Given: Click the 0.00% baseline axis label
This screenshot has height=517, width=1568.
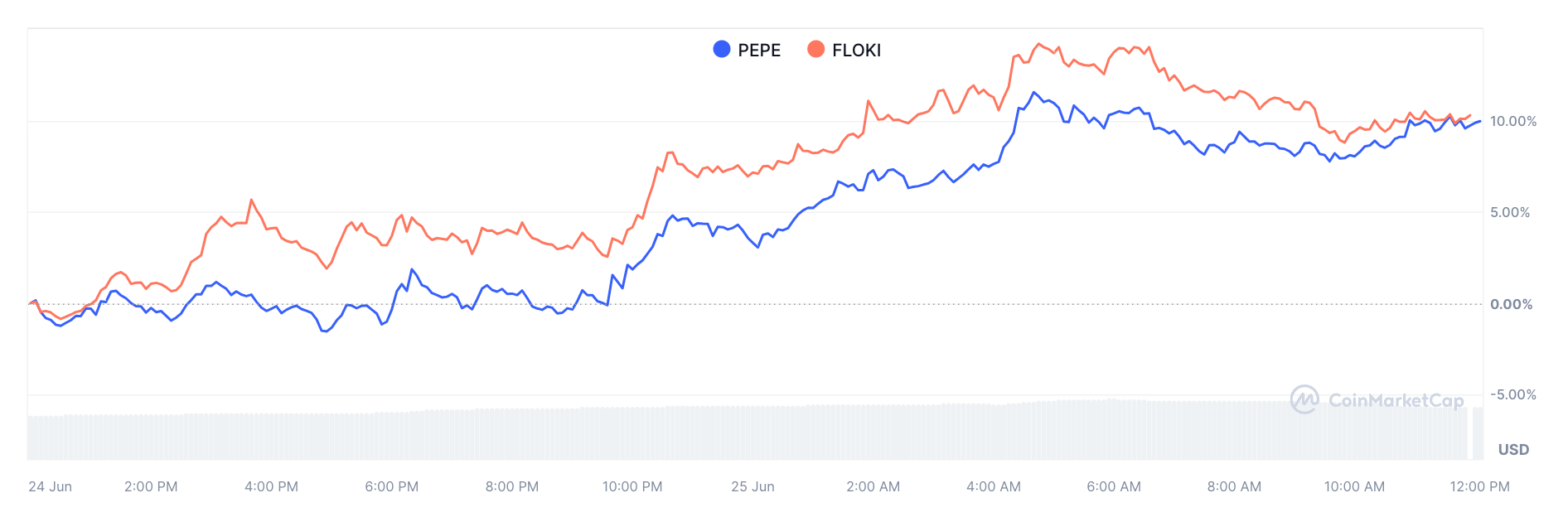Looking at the screenshot, I should tap(1511, 304).
